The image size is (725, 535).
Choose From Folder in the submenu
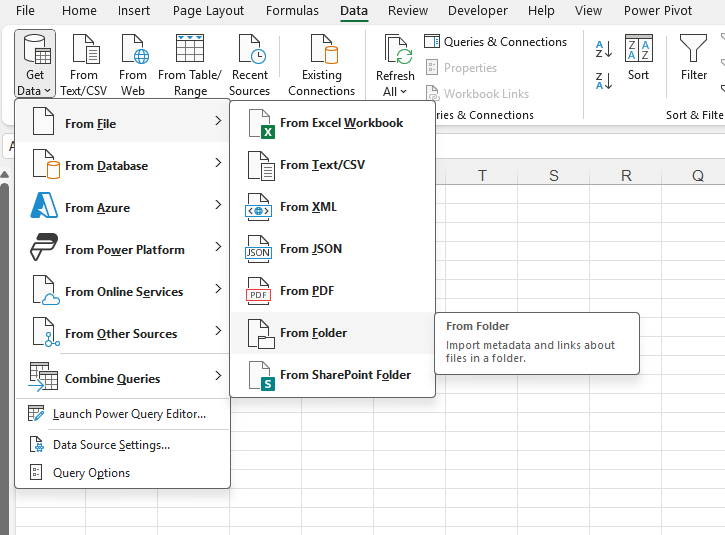[x=332, y=333]
